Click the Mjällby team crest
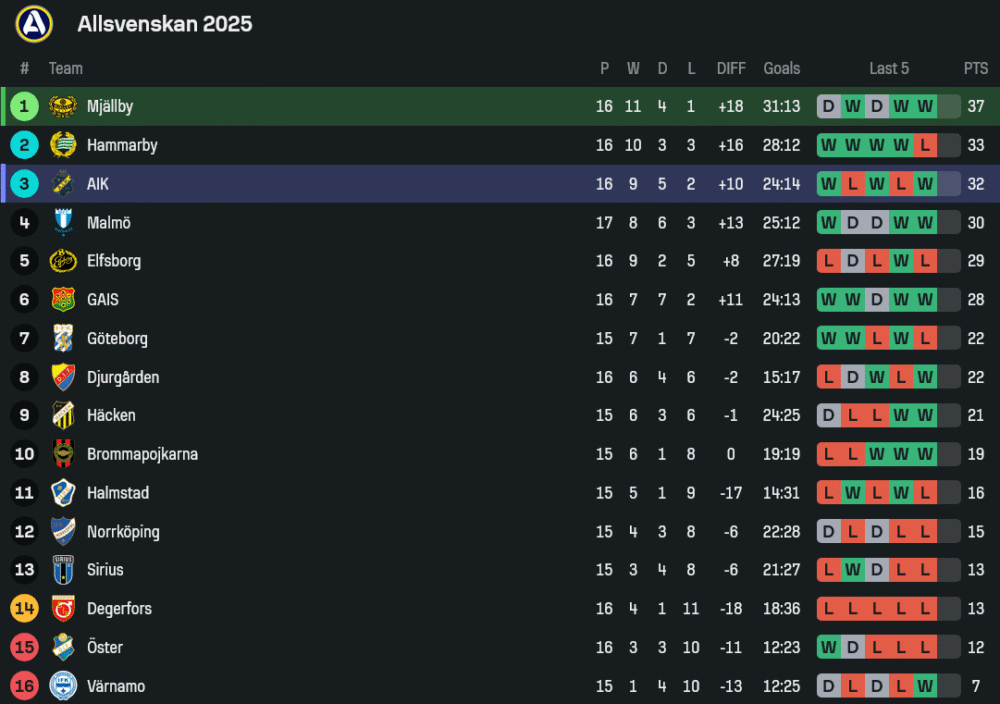The height and width of the screenshot is (704, 1000). pyautogui.click(x=63, y=106)
